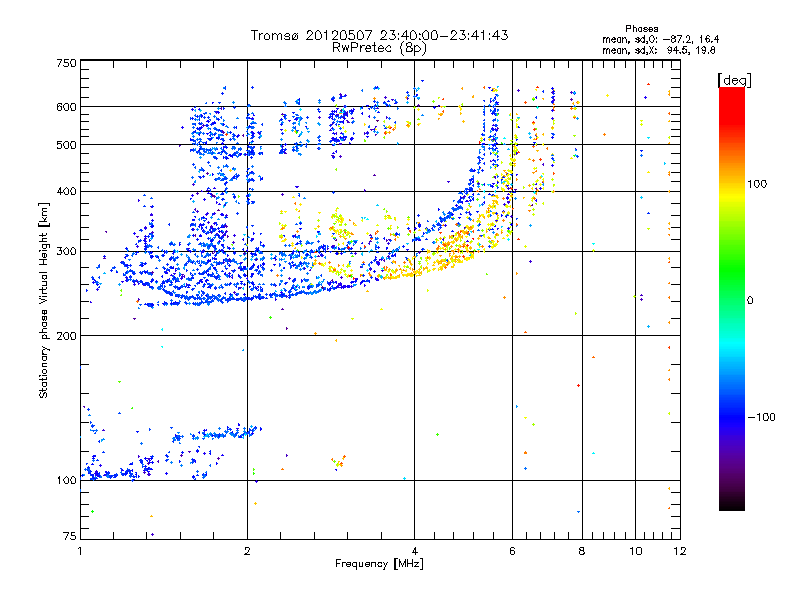Click y-axis tick label '400'

click(66, 192)
